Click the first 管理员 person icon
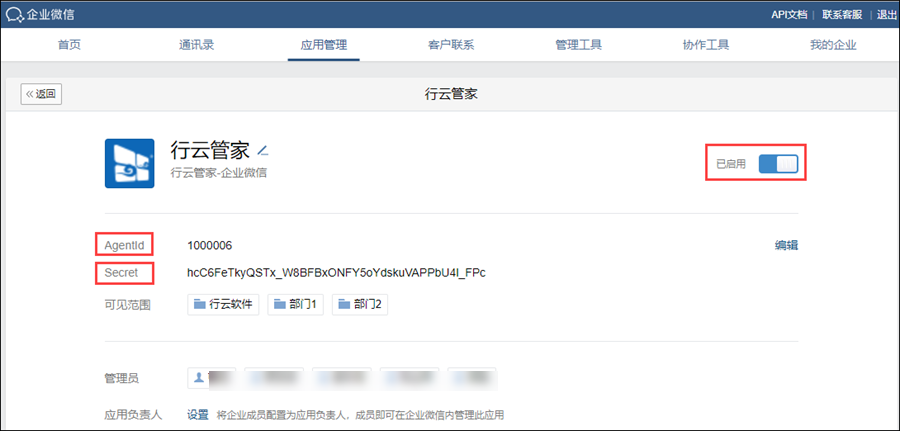 point(199,378)
